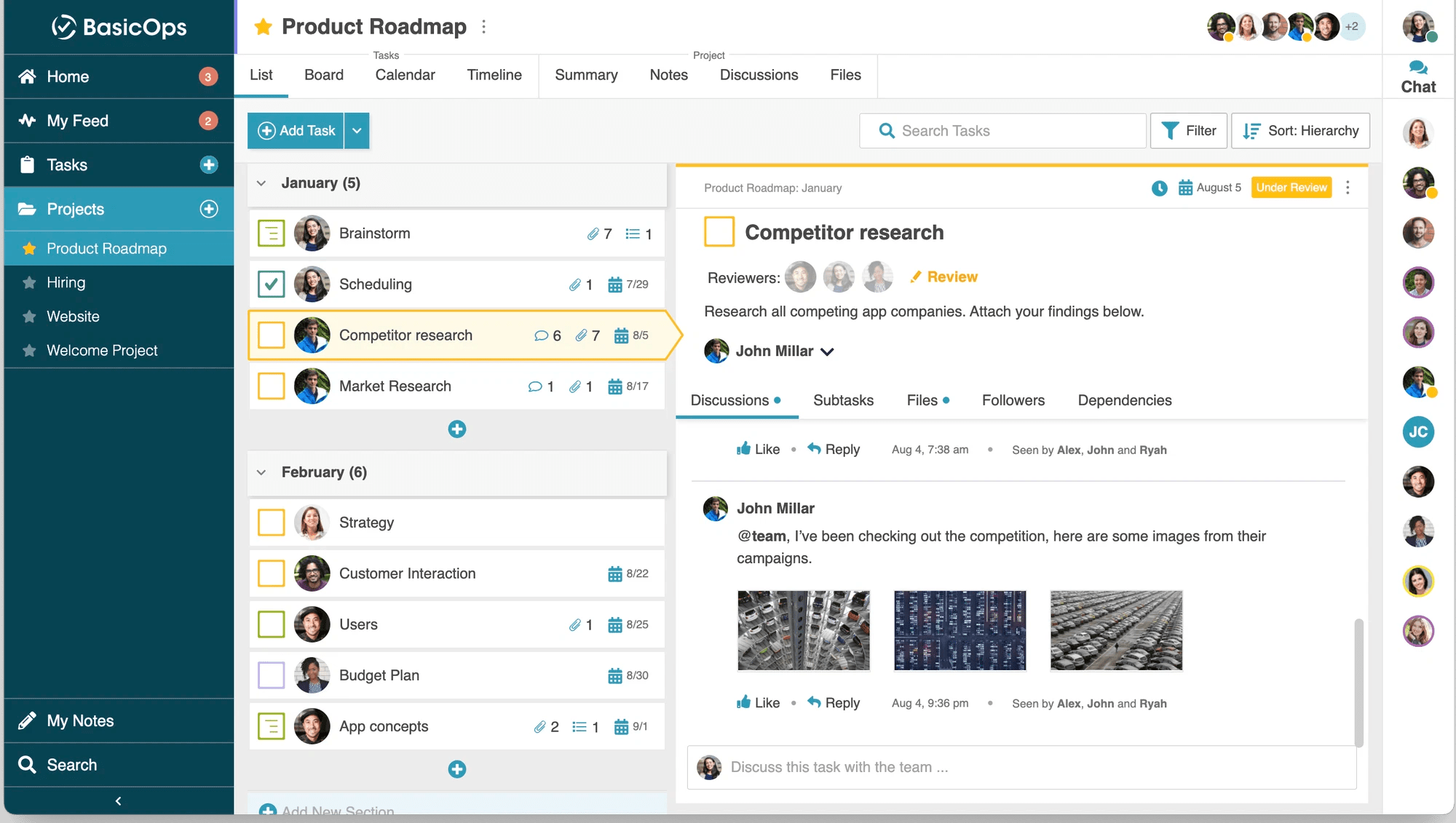Open the Subtasks tab

pos(842,400)
